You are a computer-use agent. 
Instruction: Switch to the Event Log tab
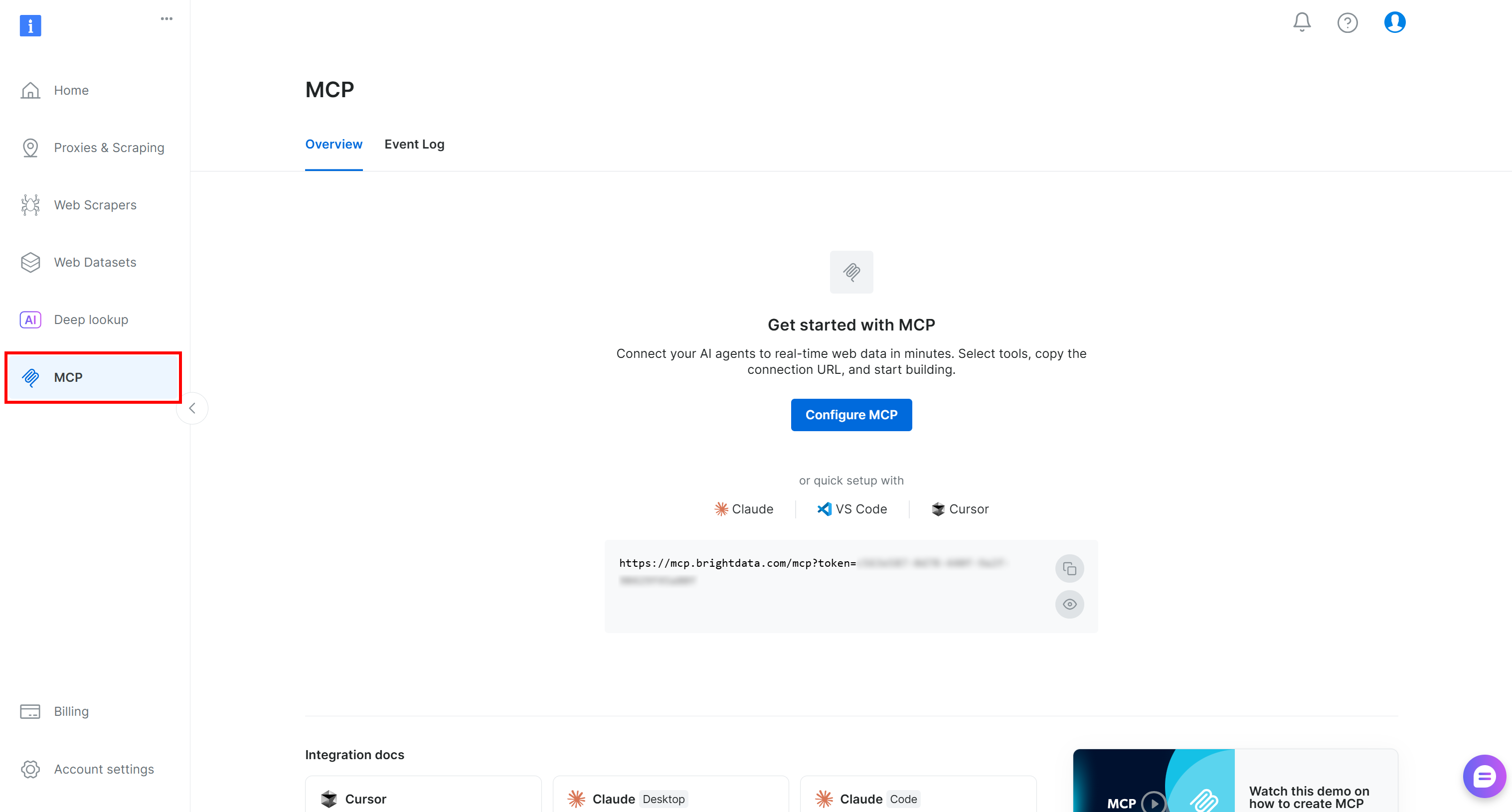coord(414,144)
